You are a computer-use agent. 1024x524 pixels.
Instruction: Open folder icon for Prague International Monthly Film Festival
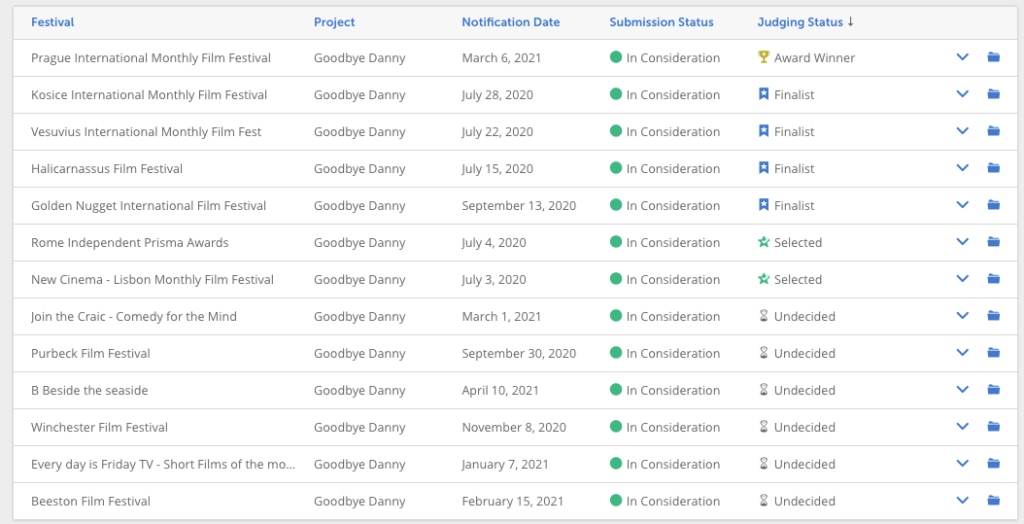[x=993, y=57]
